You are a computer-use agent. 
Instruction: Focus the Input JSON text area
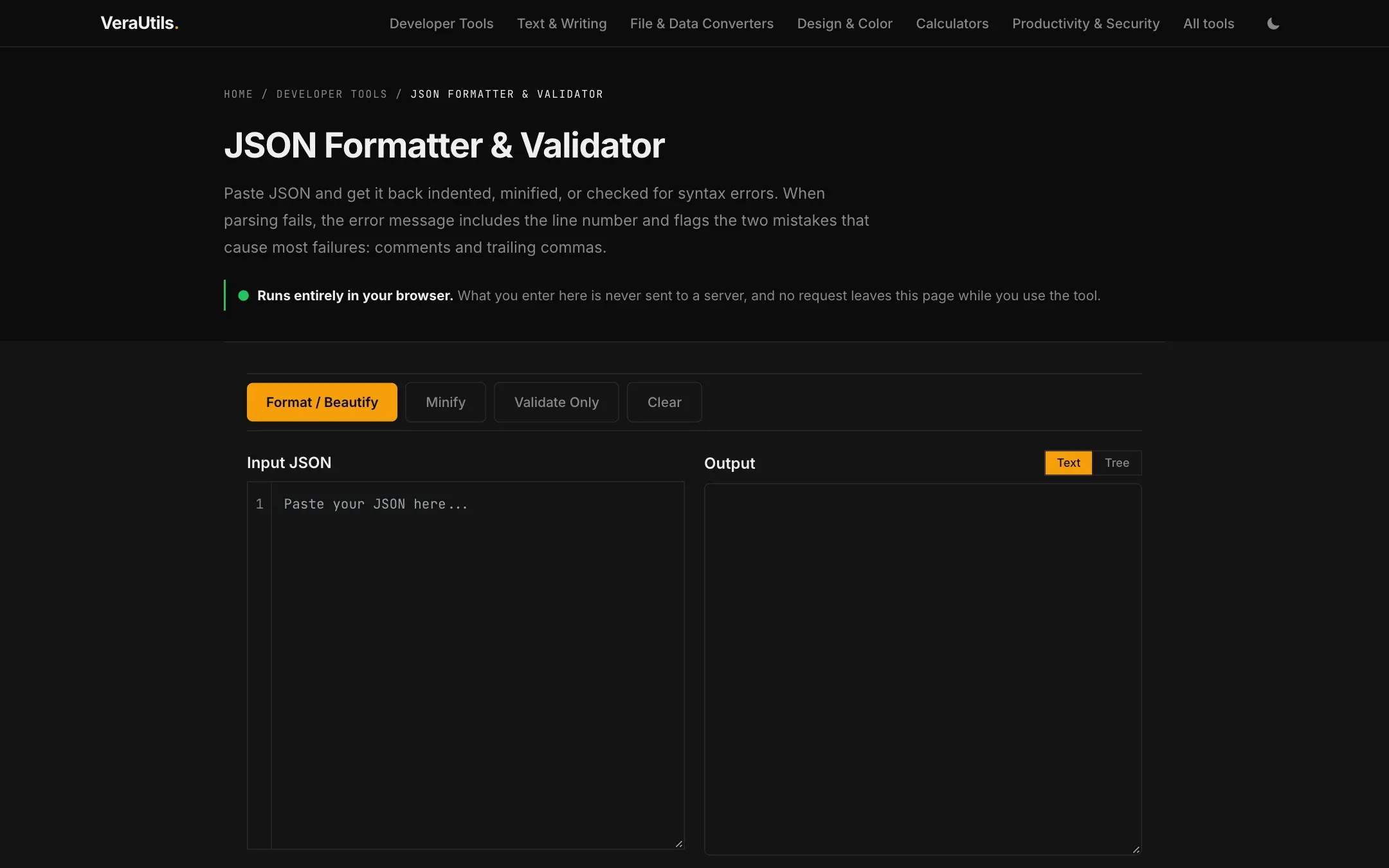click(x=477, y=665)
